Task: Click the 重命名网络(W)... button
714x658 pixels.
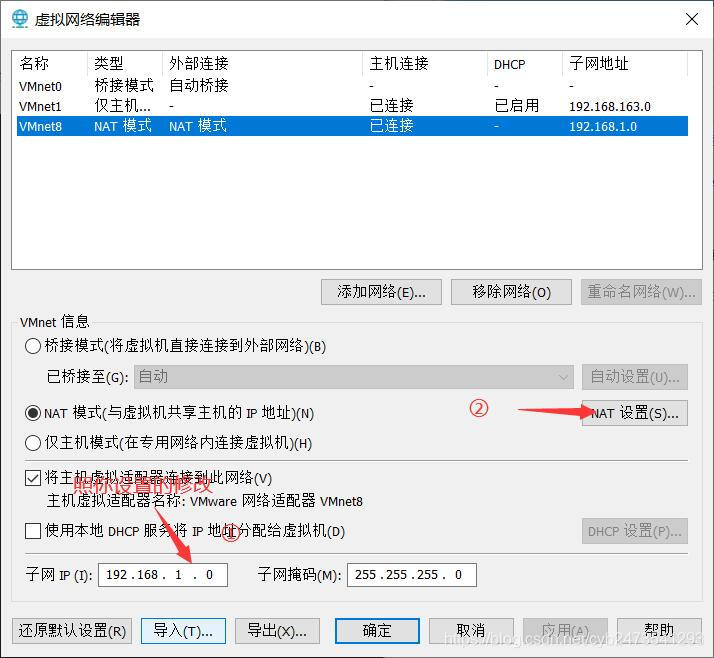Action: [x=641, y=292]
